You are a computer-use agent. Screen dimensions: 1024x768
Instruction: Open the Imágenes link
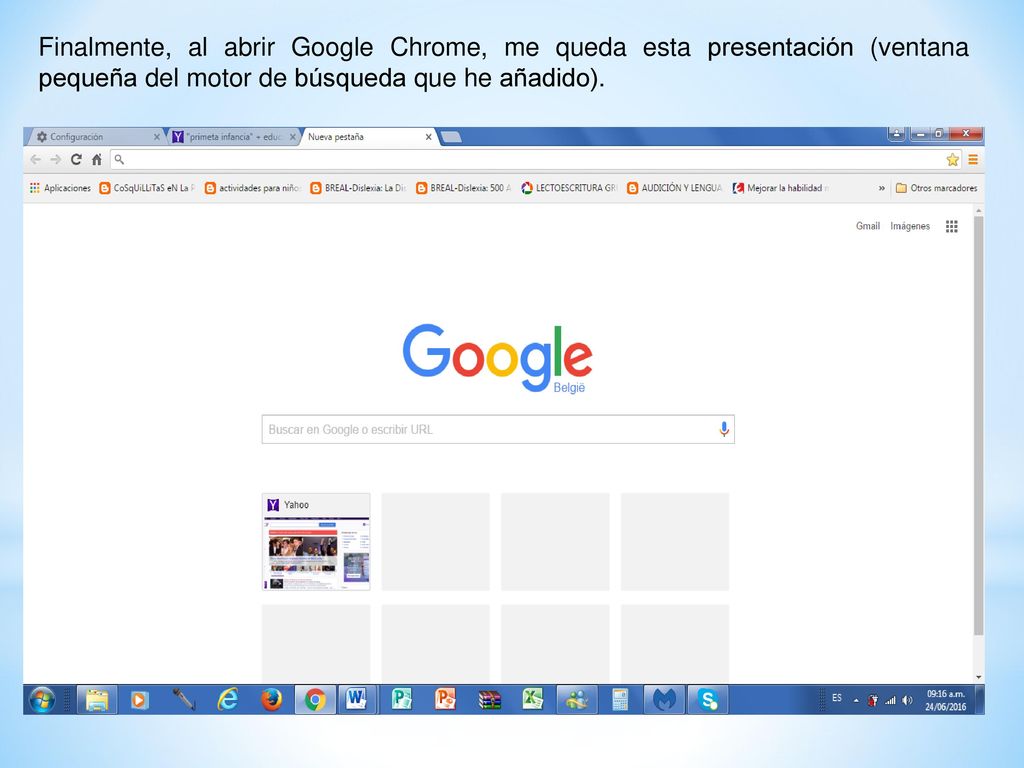pyautogui.click(x=910, y=226)
